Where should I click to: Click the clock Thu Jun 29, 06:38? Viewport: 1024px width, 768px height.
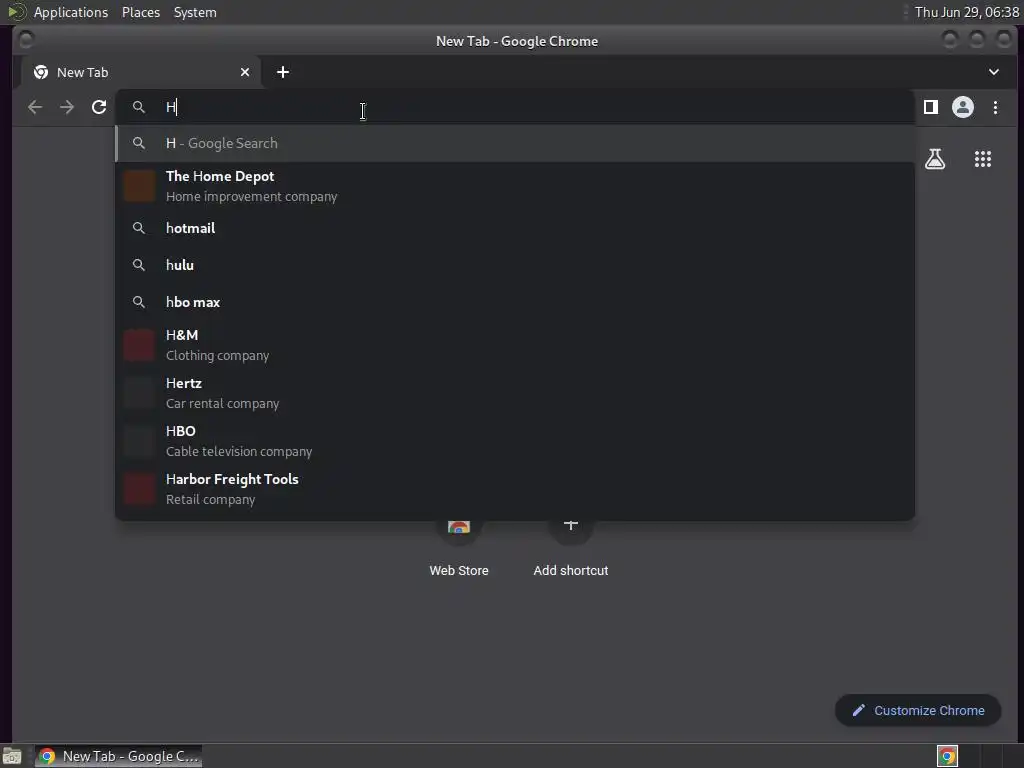coord(967,12)
